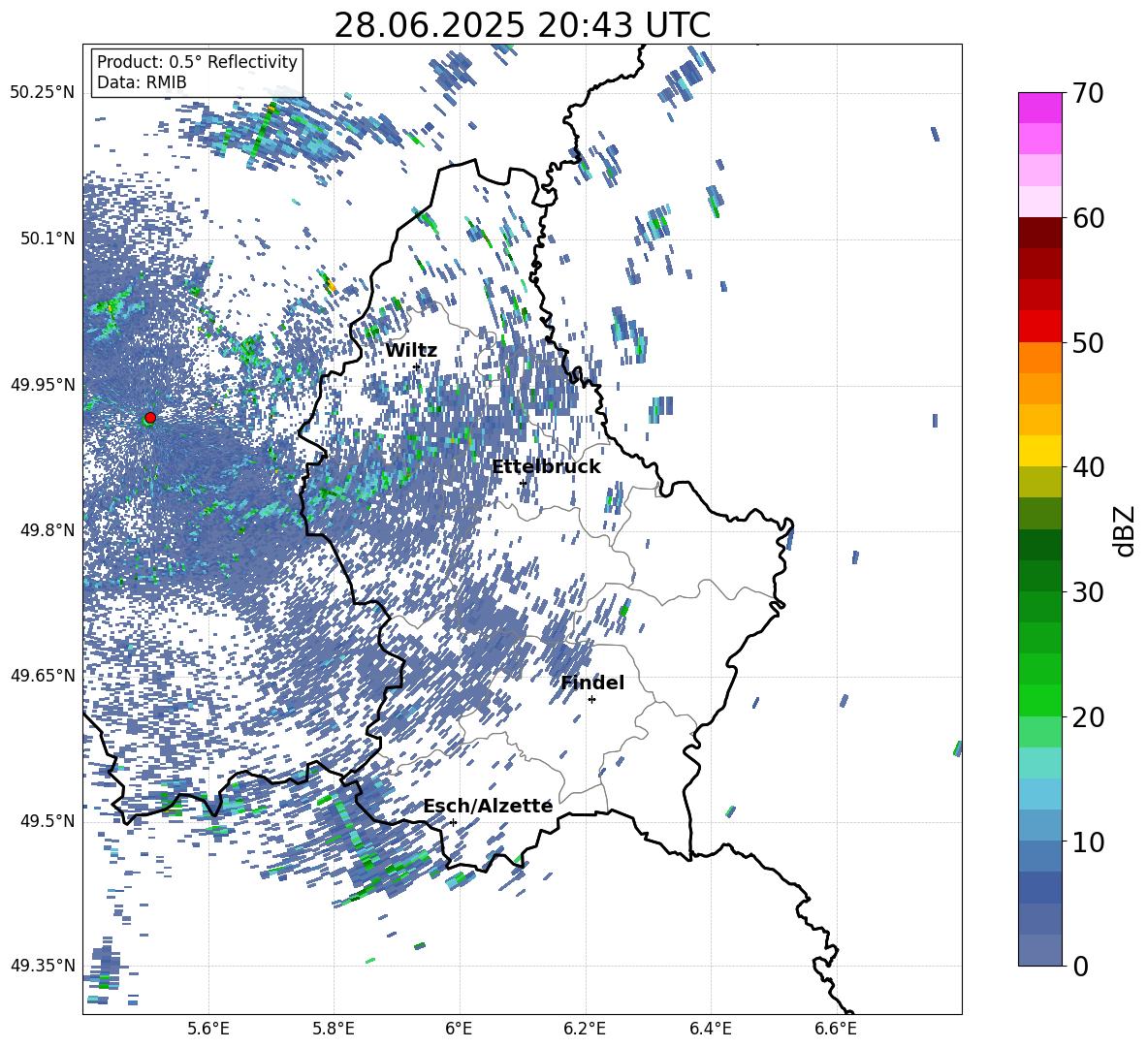The height and width of the screenshot is (1048, 1148).
Task: Click the 6.6°E longitude label
Action: pos(836,1029)
